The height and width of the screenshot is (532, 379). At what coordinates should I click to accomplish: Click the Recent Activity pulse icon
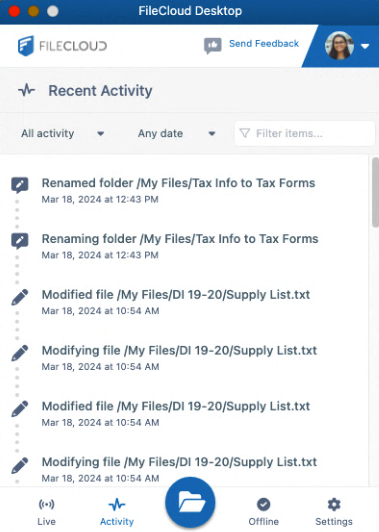27,91
